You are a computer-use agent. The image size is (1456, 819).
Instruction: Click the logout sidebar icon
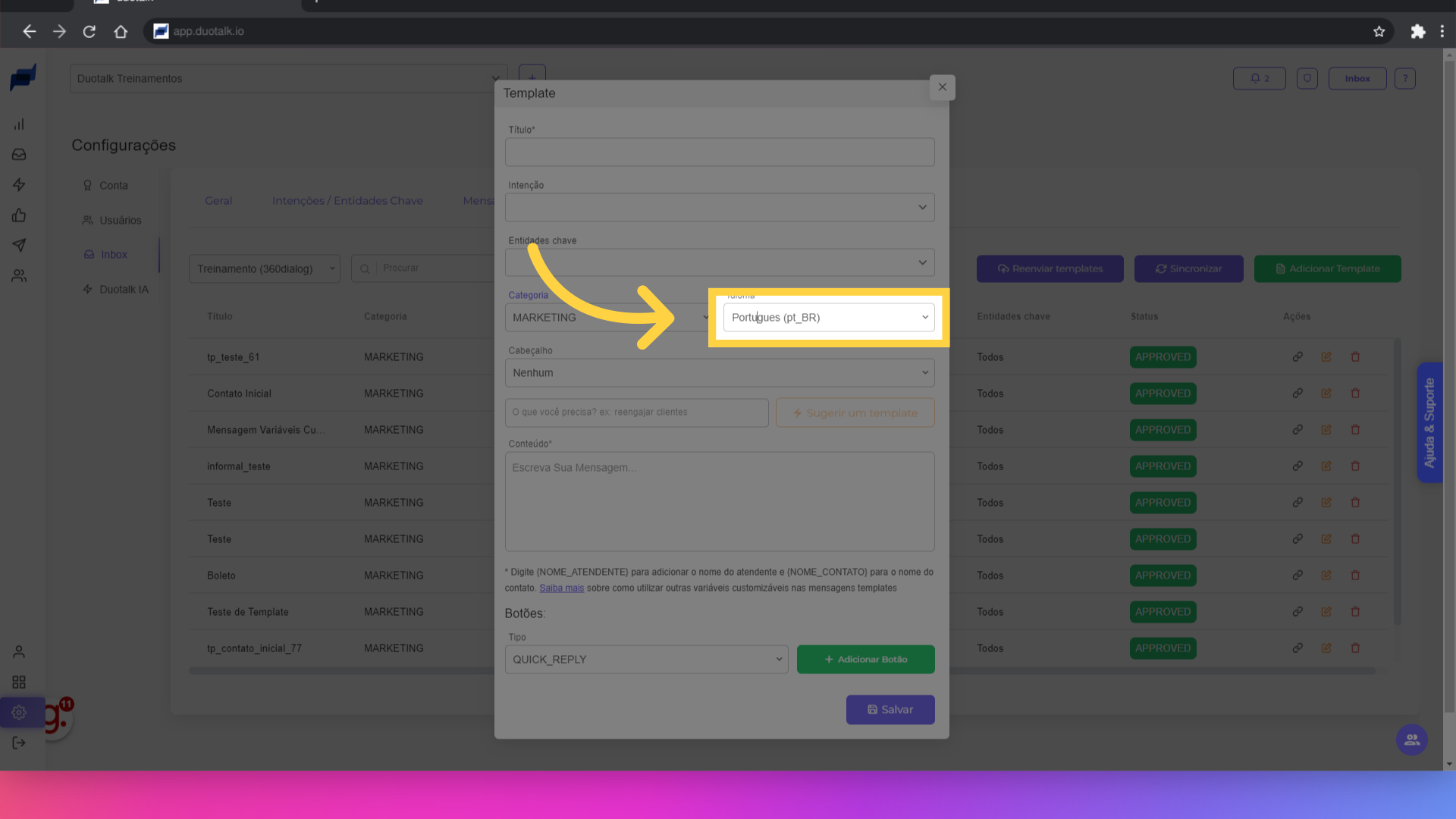tap(19, 743)
